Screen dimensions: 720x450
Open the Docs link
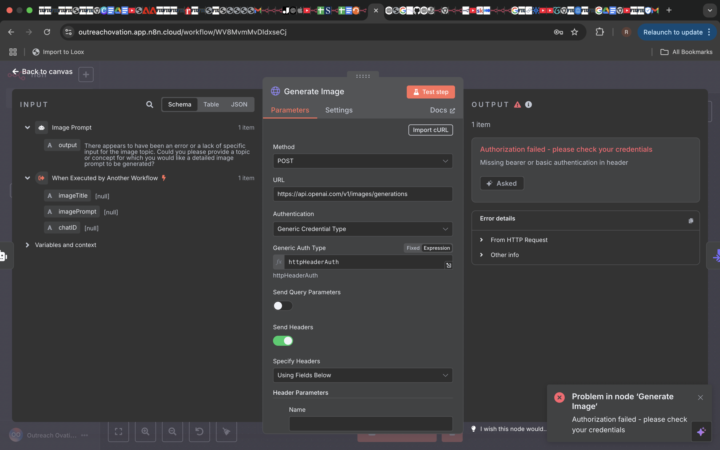(442, 110)
